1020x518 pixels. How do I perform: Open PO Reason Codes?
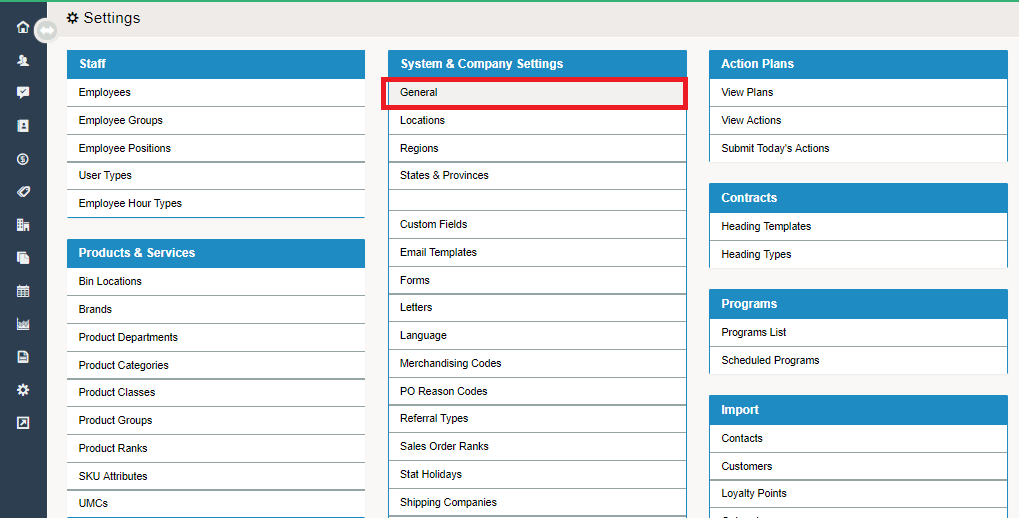537,392
